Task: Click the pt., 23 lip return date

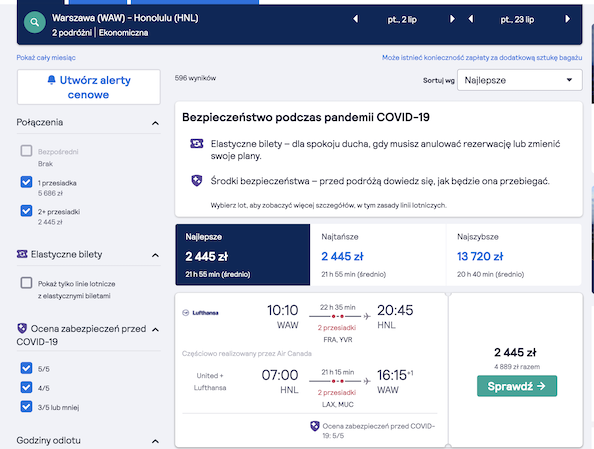Action: tap(517, 19)
